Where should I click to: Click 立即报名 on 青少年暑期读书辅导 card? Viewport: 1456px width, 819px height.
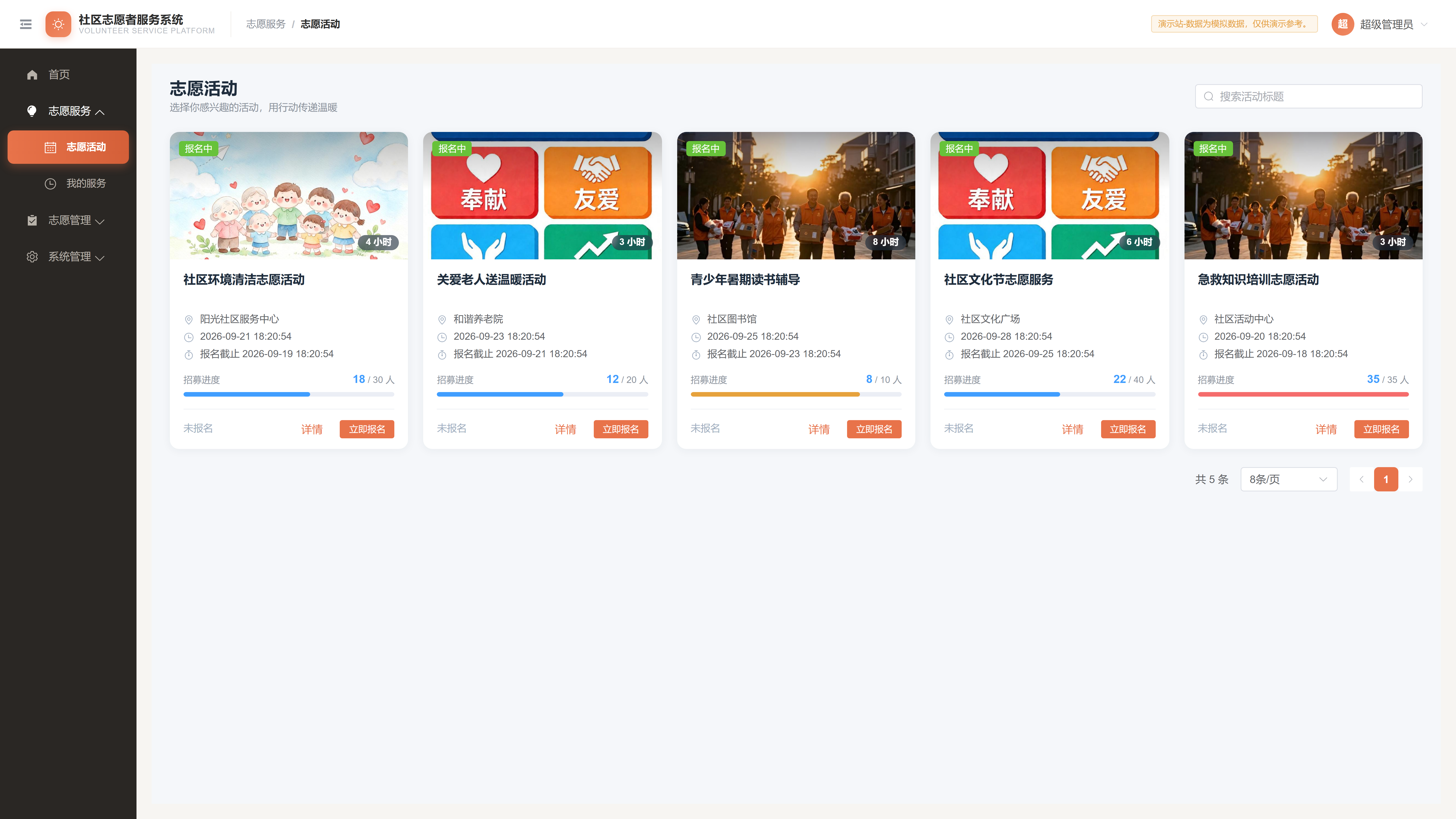874,429
